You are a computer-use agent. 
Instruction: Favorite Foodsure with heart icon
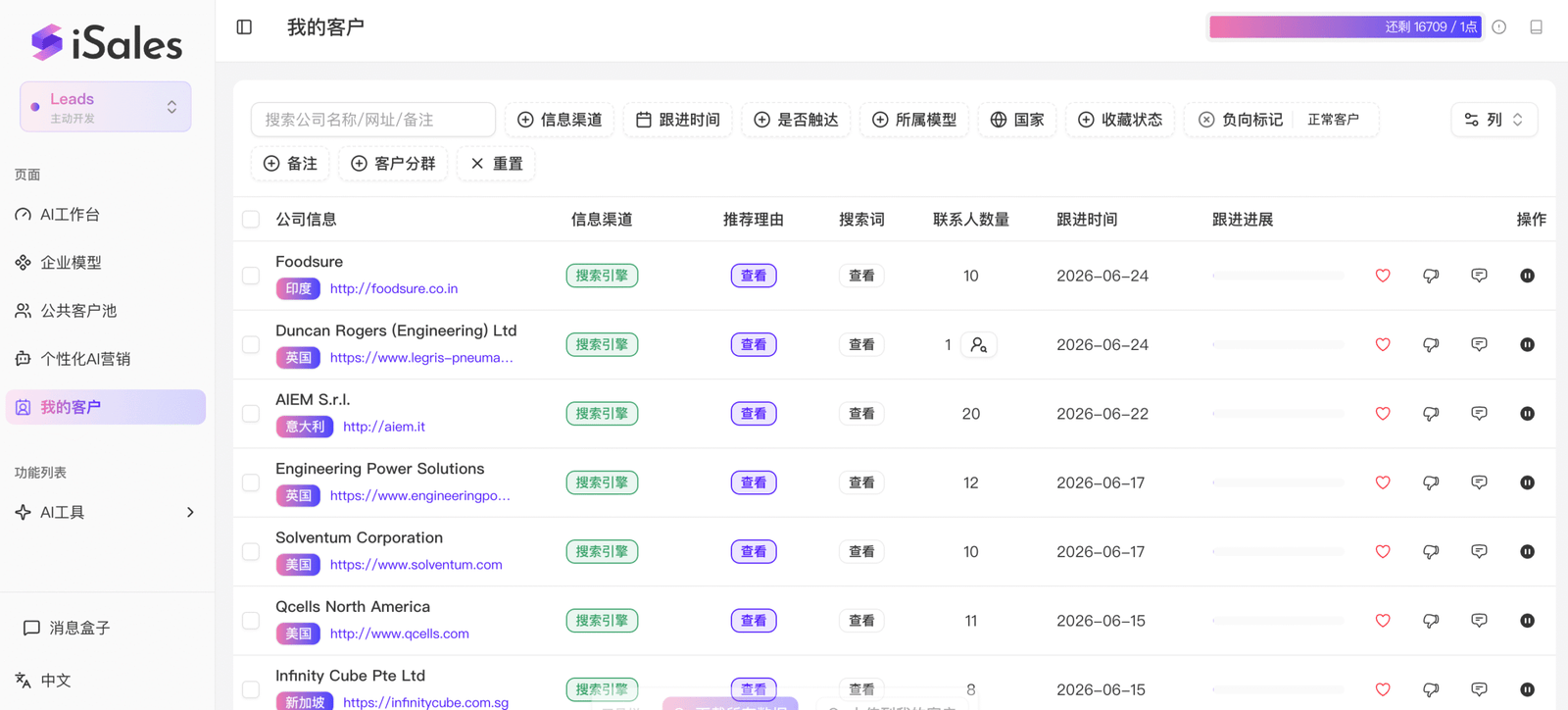pos(1383,276)
